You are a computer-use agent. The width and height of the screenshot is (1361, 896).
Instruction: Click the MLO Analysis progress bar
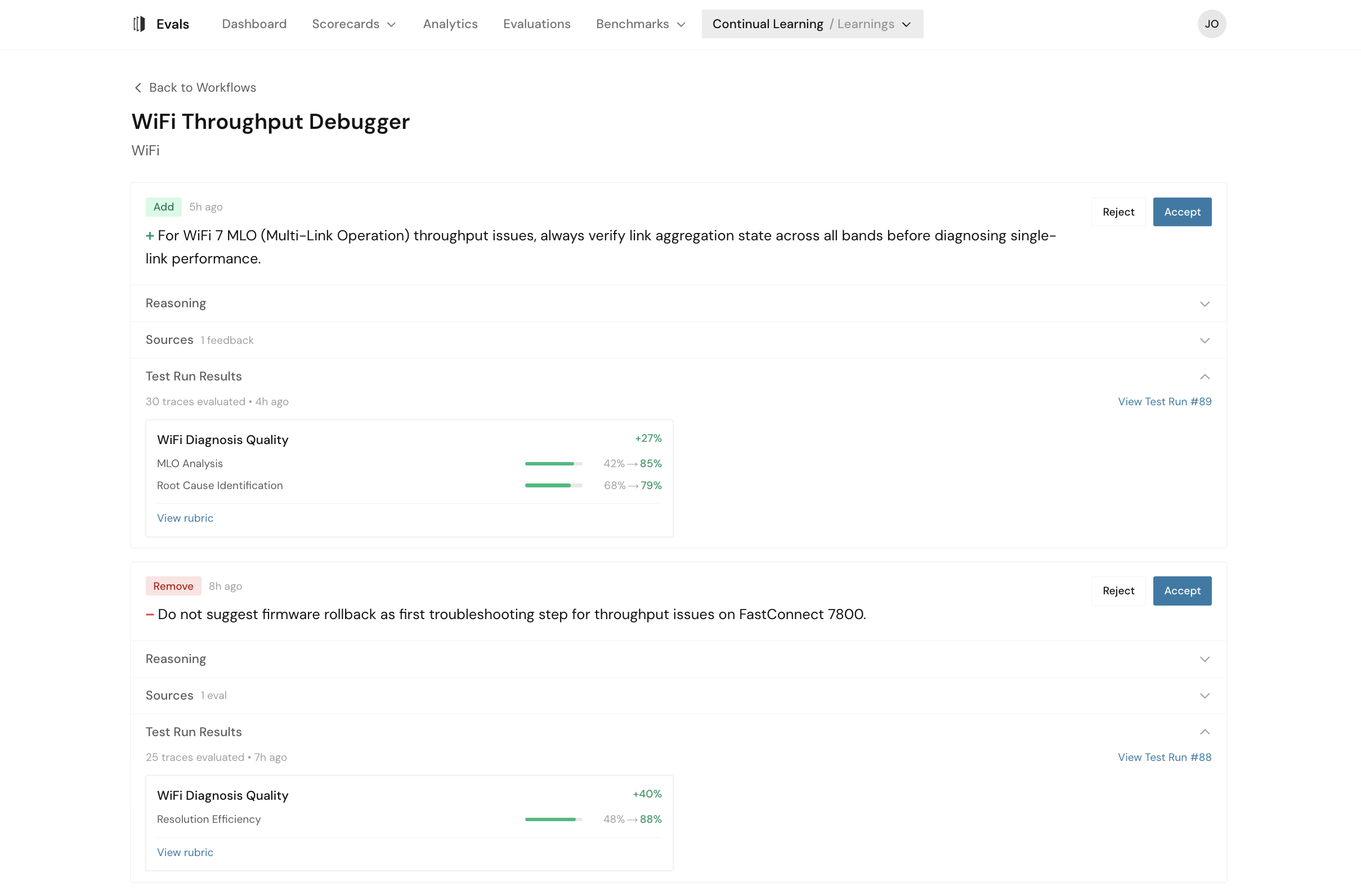[x=553, y=464]
